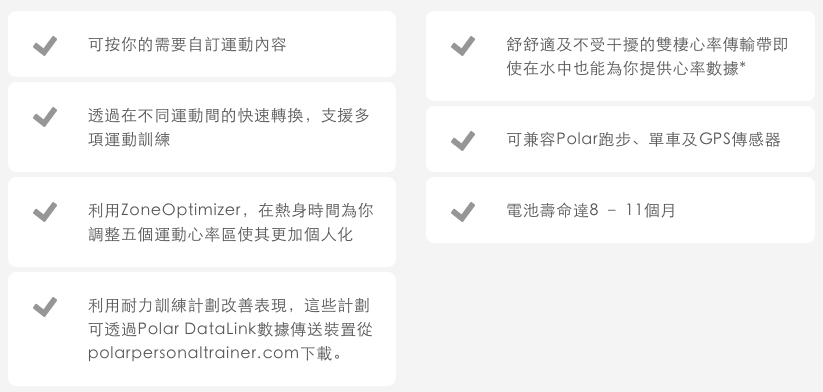Click the checkmark beside 電池壽命達8 – 11個月
The image size is (823, 392).
(463, 212)
